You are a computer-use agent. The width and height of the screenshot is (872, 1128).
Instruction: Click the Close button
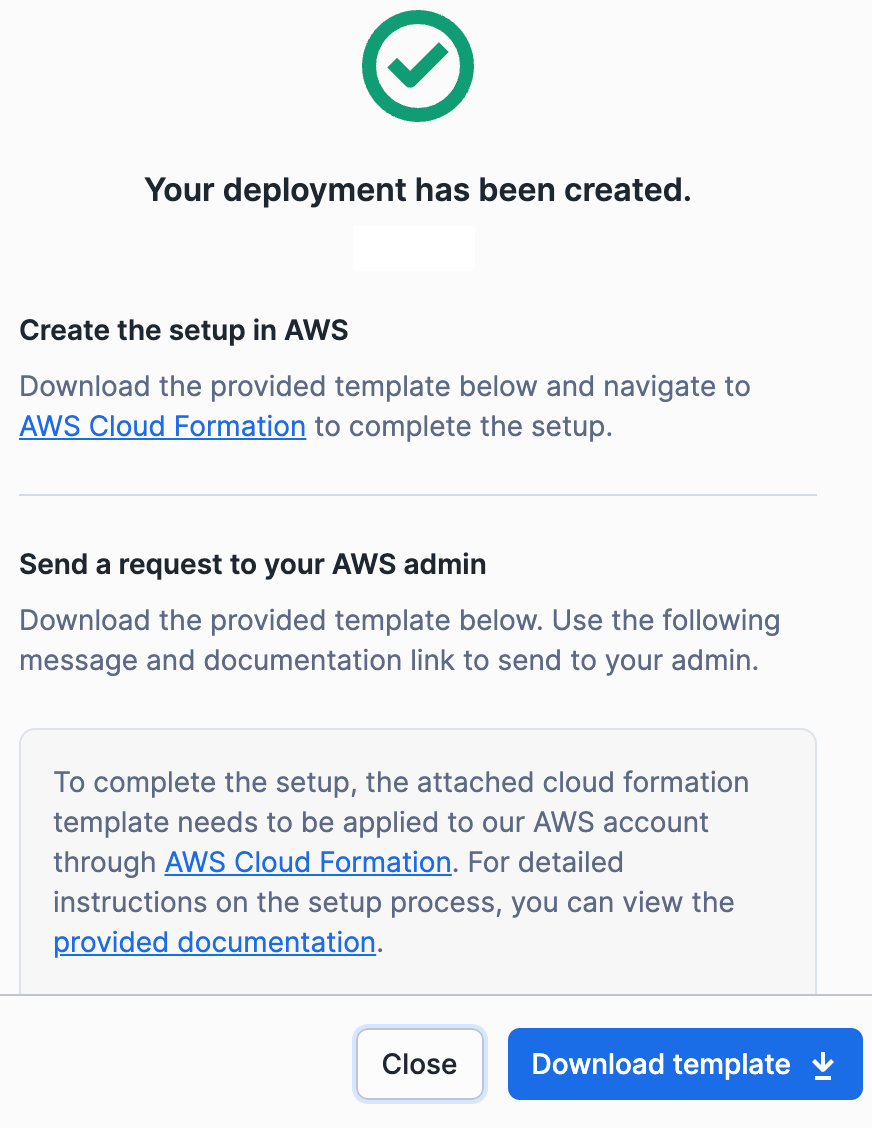point(419,1064)
